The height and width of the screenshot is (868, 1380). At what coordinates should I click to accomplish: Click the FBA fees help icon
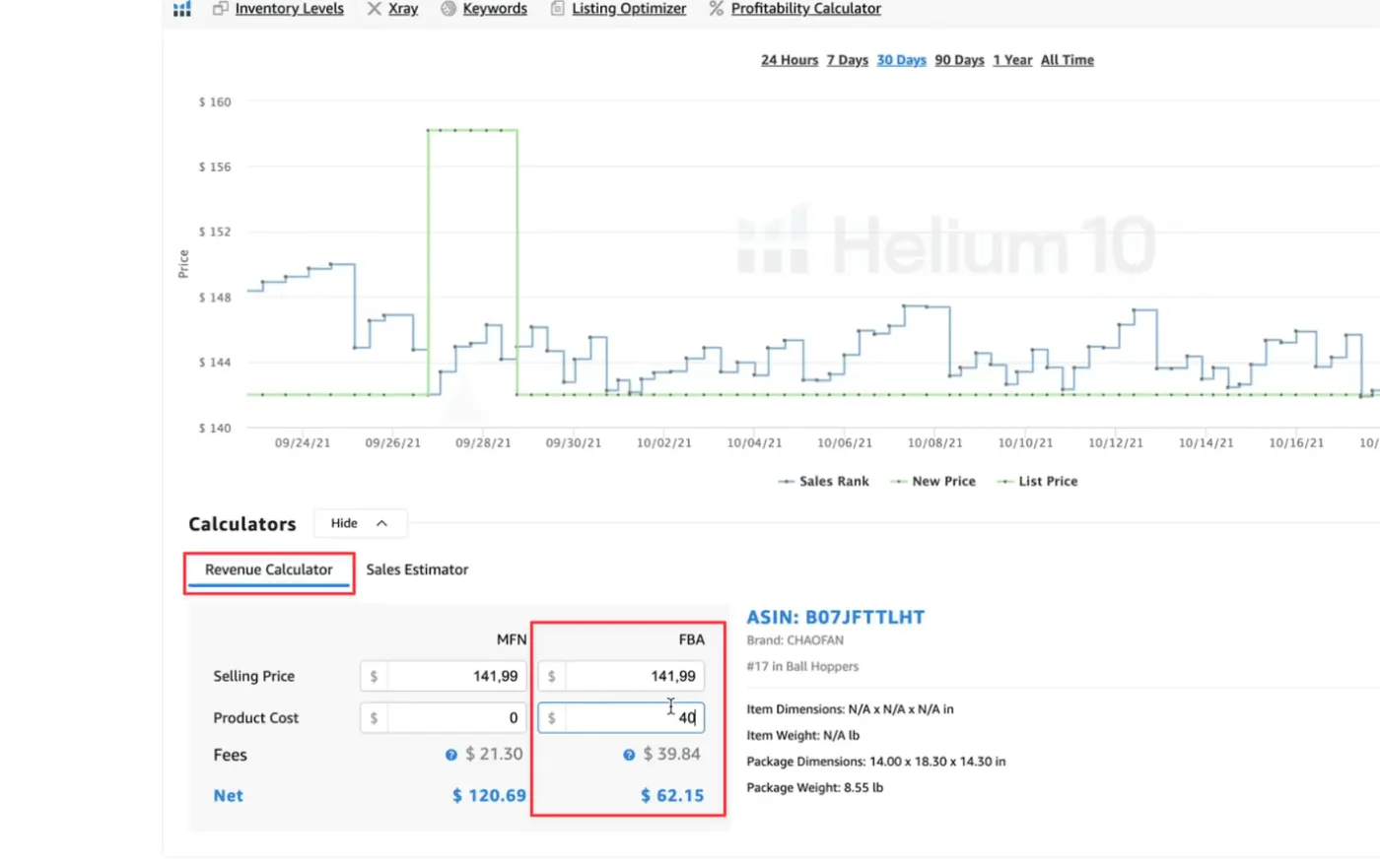pyautogui.click(x=629, y=755)
